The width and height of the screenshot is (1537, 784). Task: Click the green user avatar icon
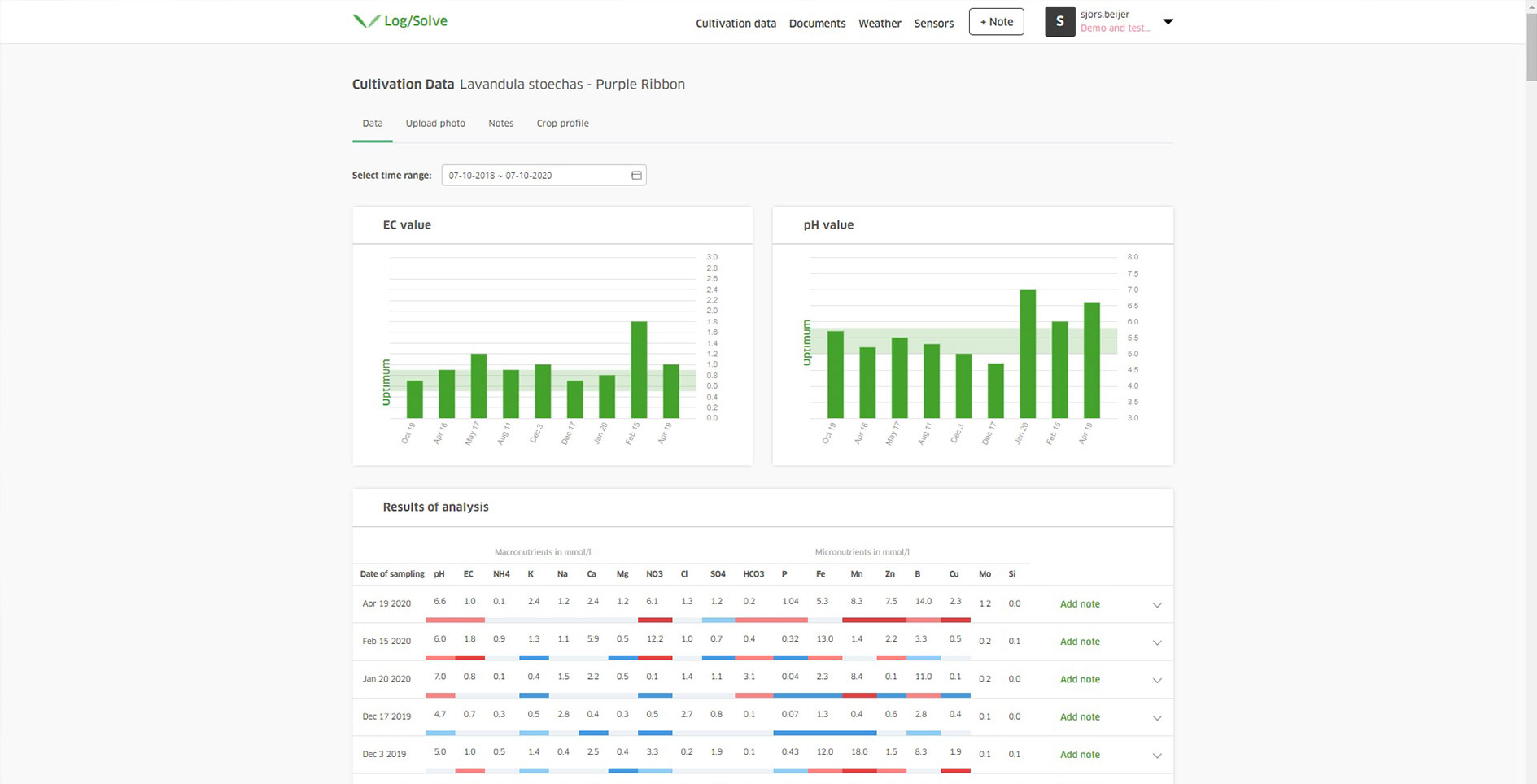(x=1059, y=21)
